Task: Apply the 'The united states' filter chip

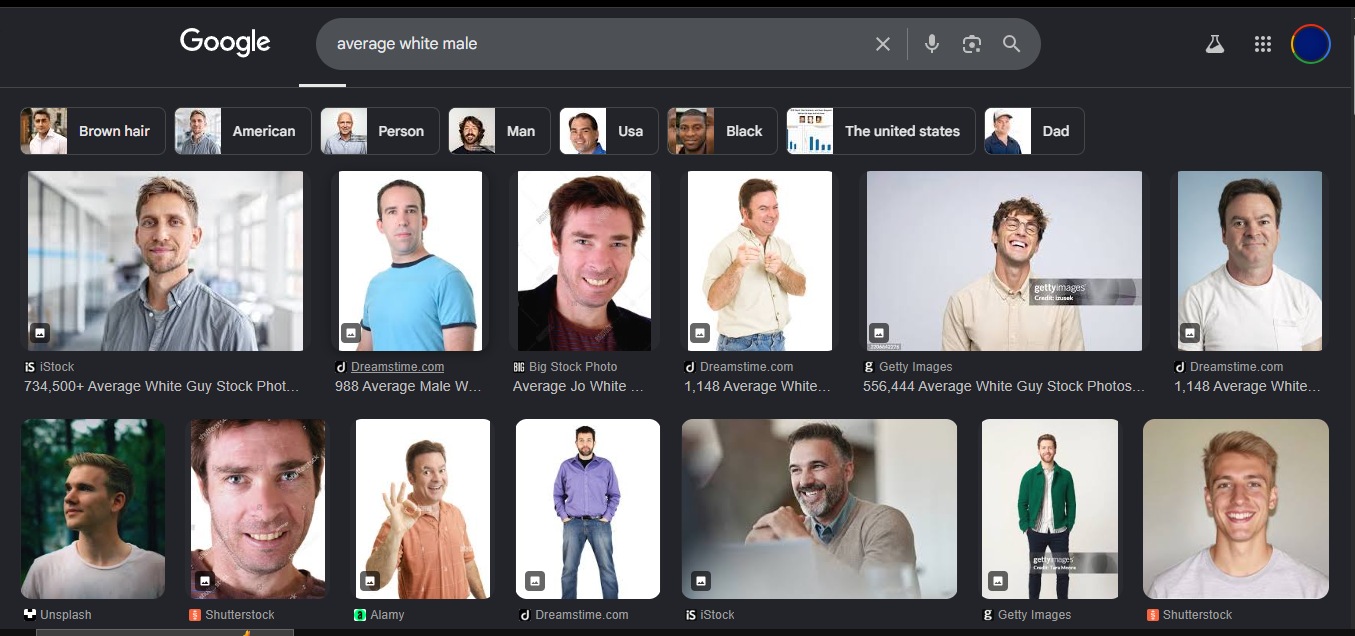Action: [x=881, y=131]
